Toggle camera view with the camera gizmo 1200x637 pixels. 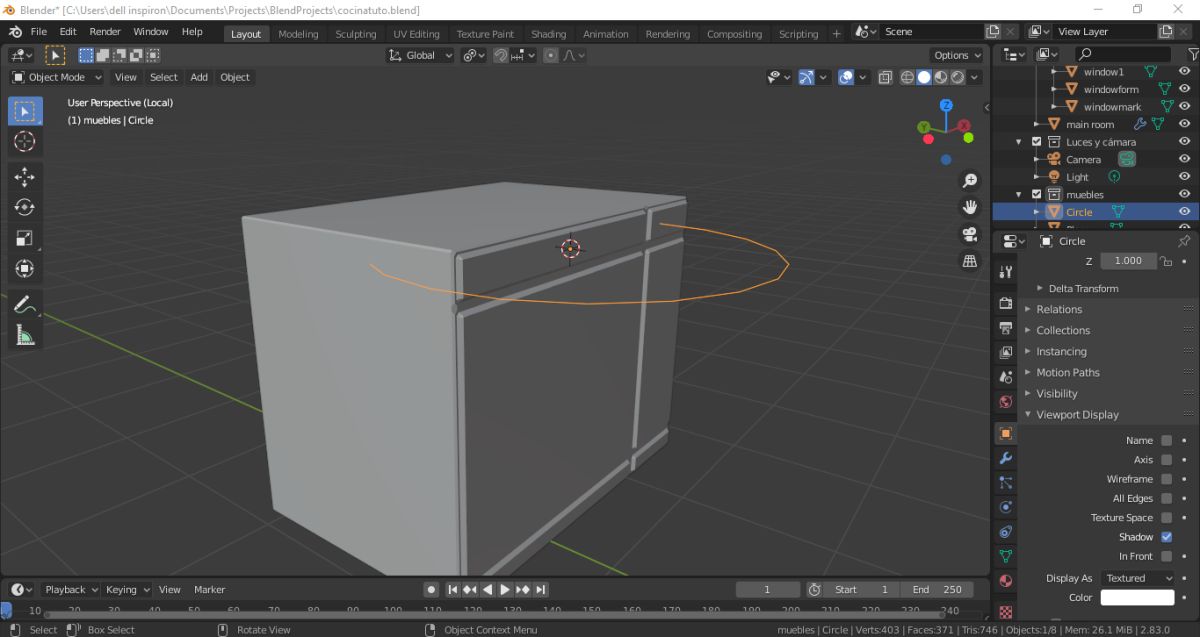pyautogui.click(x=969, y=234)
